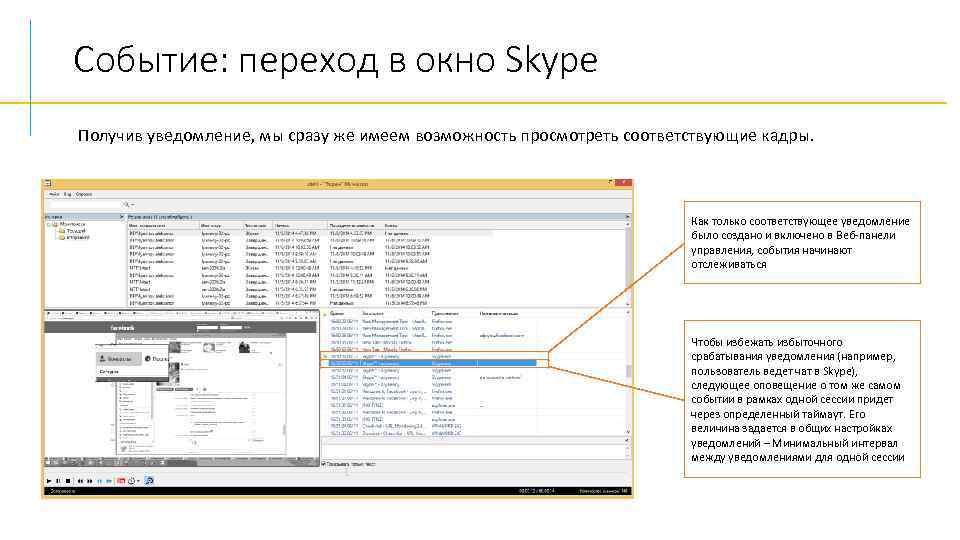Click the recorded screen preview with the Facebook page
Image resolution: width=960 pixels, height=540 pixels.
182,389
